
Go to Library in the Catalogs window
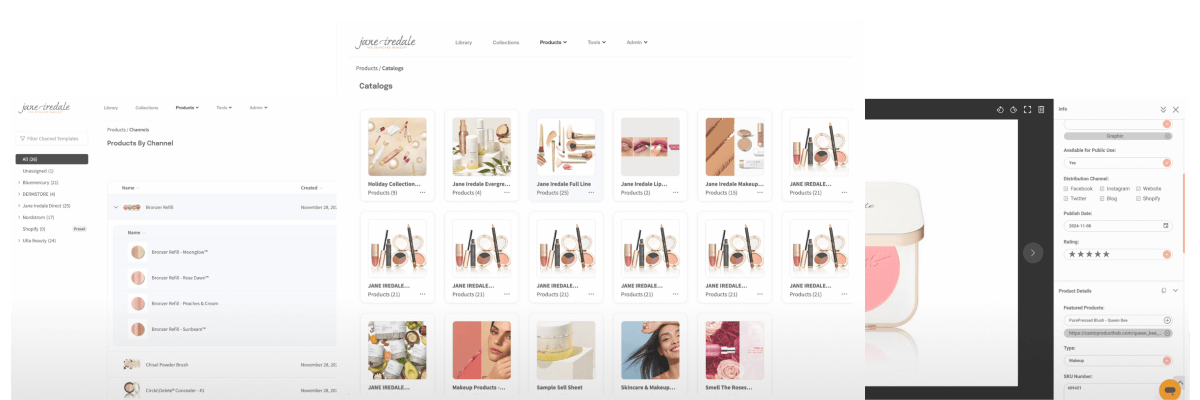tap(463, 42)
